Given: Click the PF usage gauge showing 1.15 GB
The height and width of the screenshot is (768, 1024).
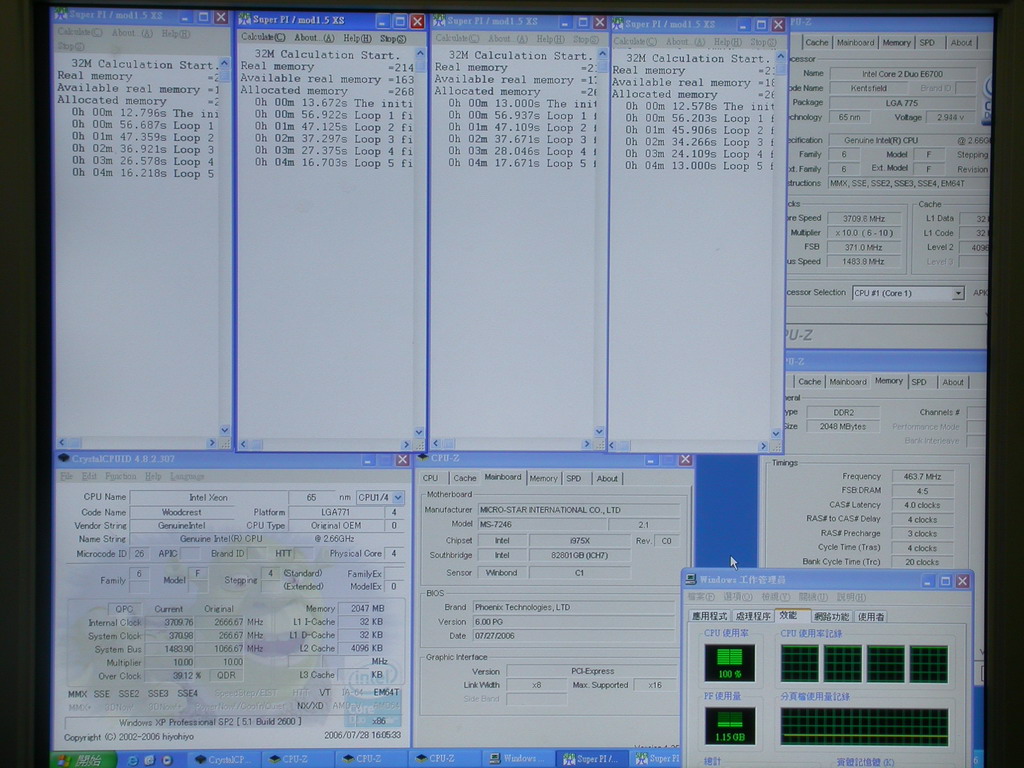Looking at the screenshot, I should [x=729, y=726].
